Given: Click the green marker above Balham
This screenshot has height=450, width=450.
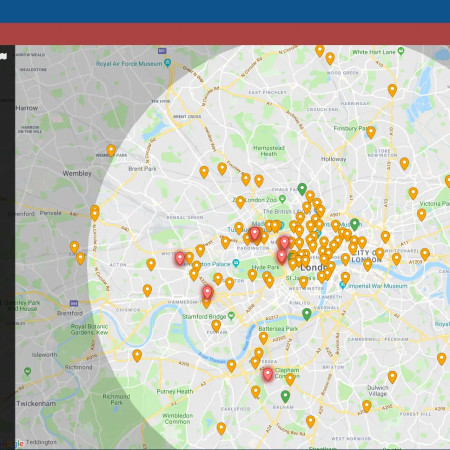Looking at the screenshot, I should [285, 396].
